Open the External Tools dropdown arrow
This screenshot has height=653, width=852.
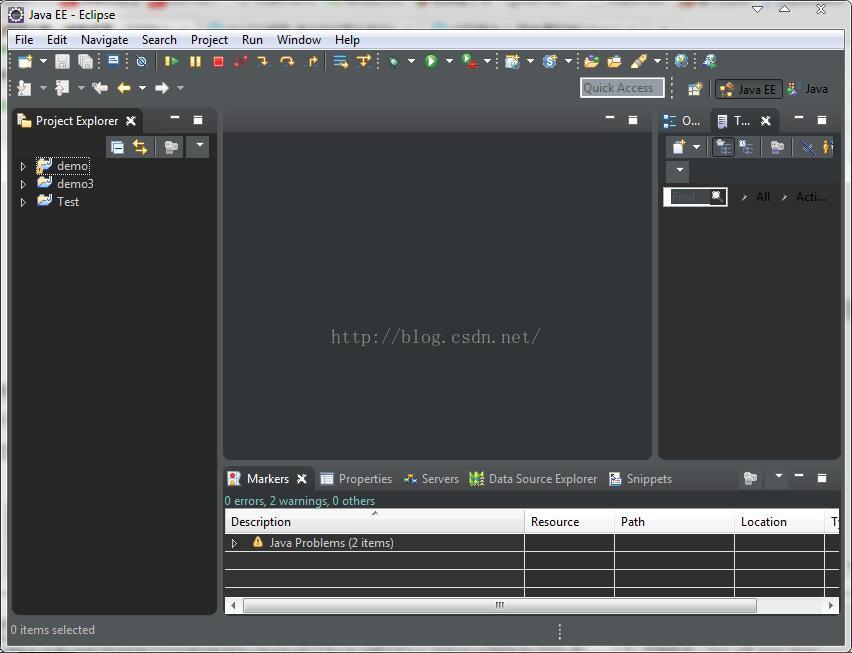(487, 61)
